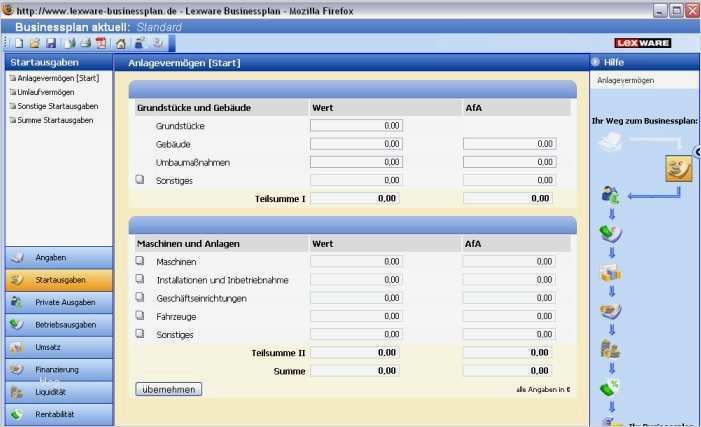Click the round icon beside Hilfe

(595, 62)
